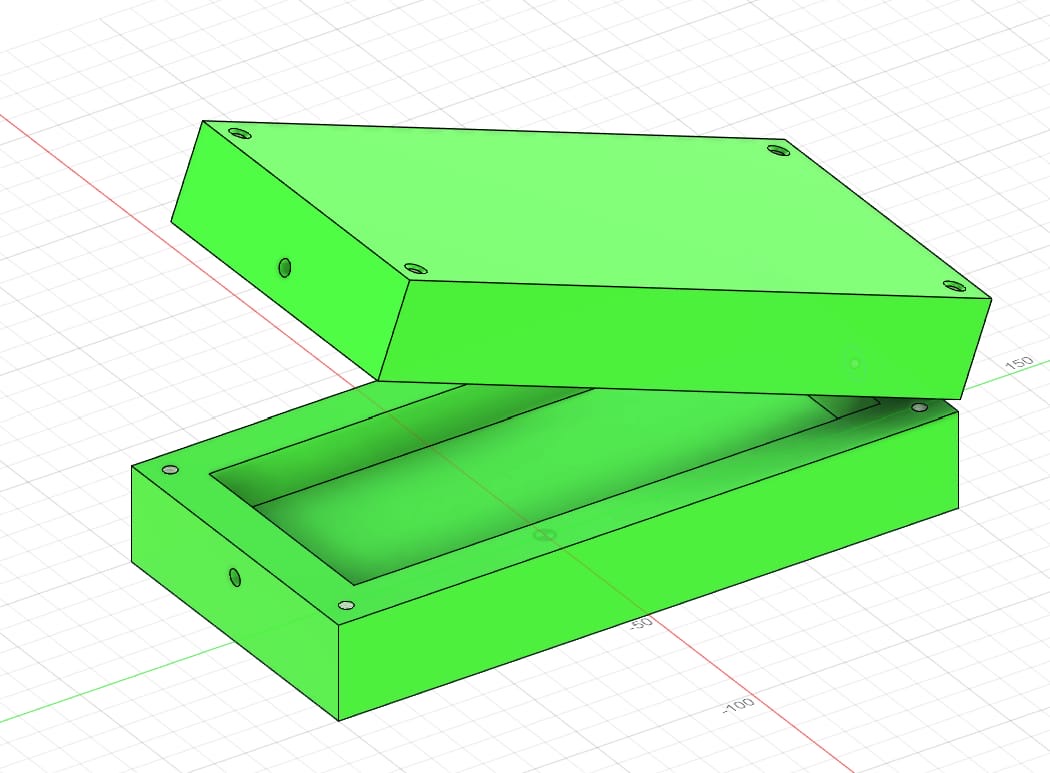Click the "-100" grid axis label
Screen dimensions: 1050x773
[739, 706]
